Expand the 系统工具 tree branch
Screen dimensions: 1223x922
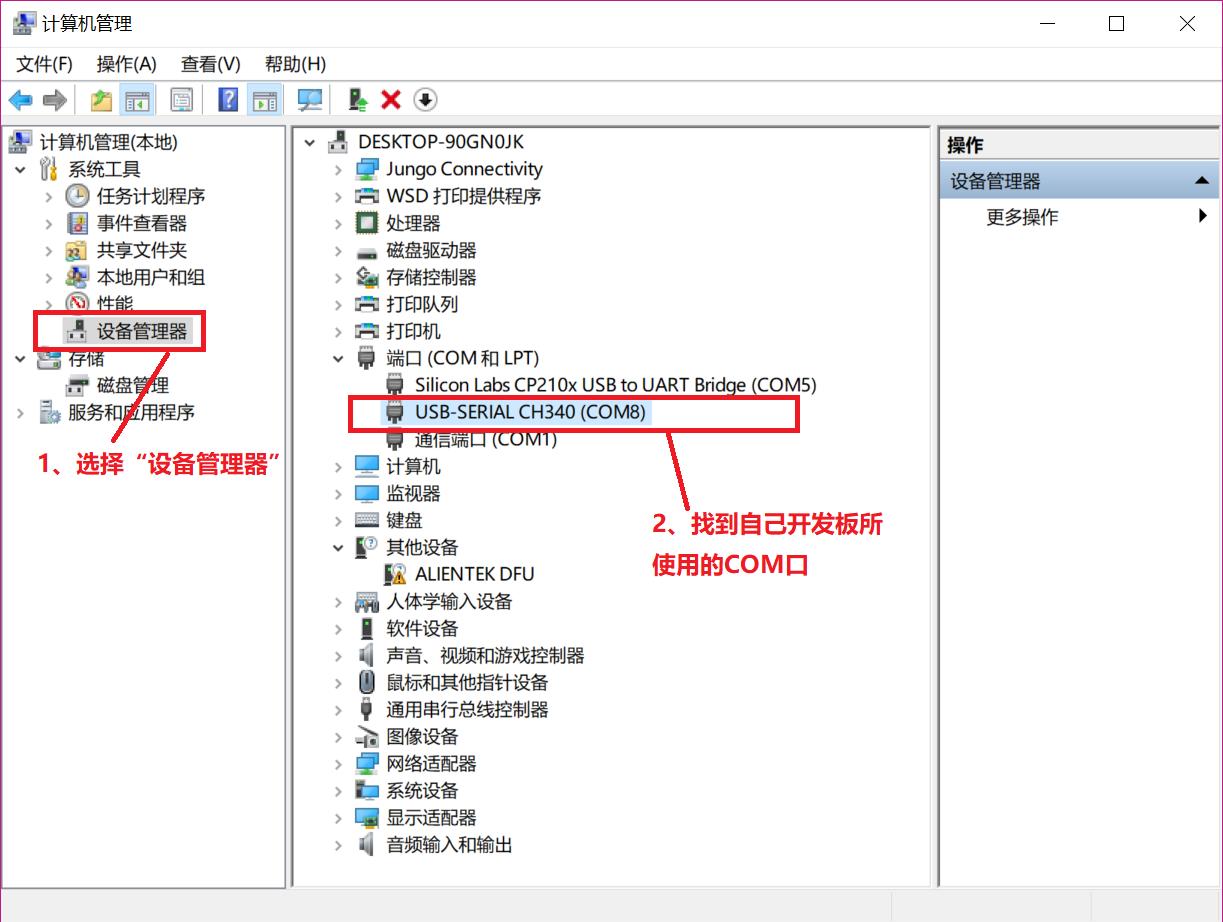[x=21, y=169]
